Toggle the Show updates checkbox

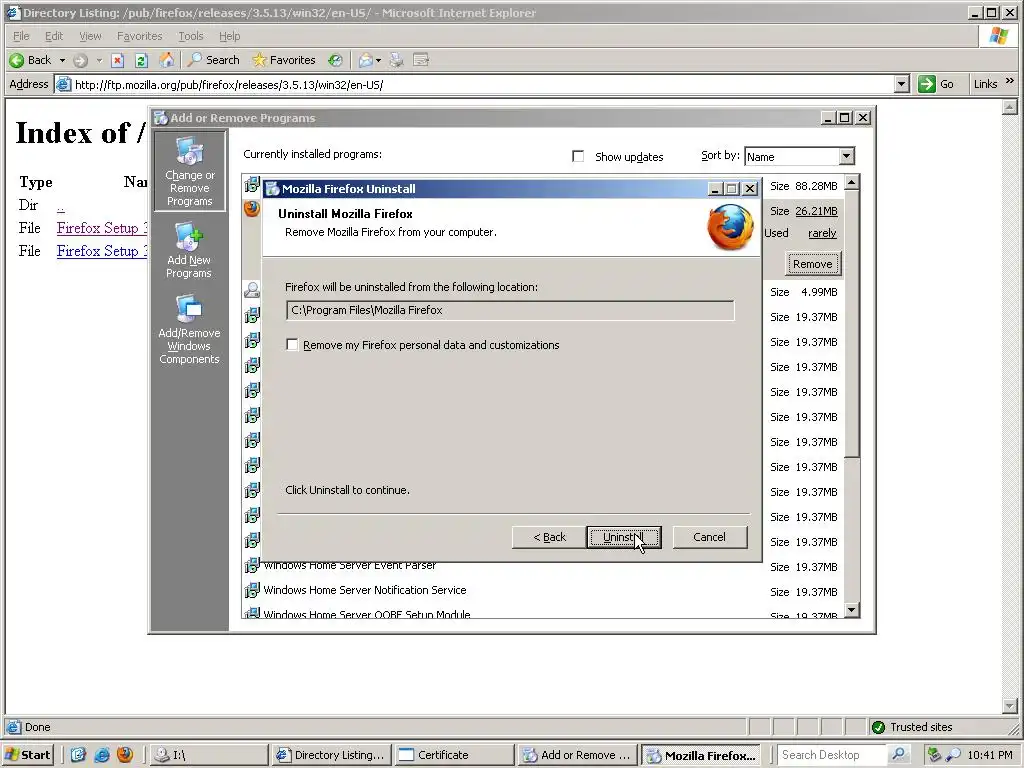click(578, 157)
